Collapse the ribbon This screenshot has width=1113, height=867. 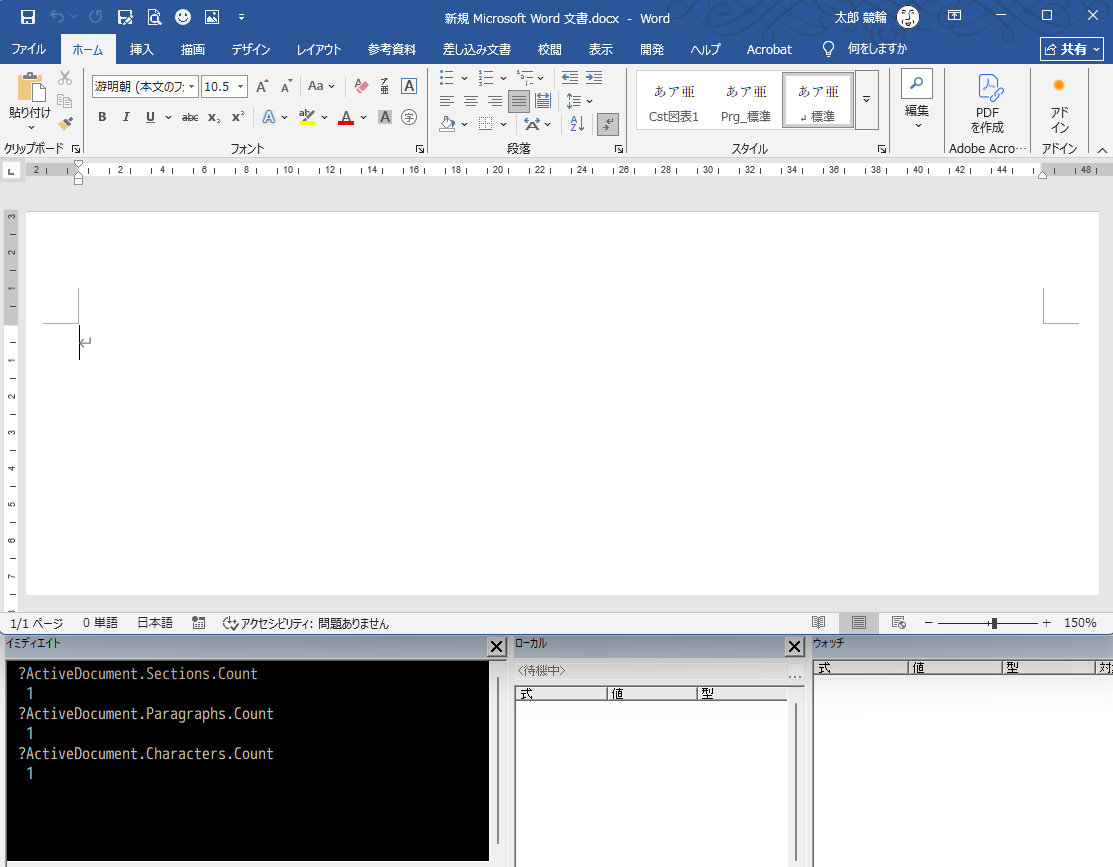point(1102,150)
